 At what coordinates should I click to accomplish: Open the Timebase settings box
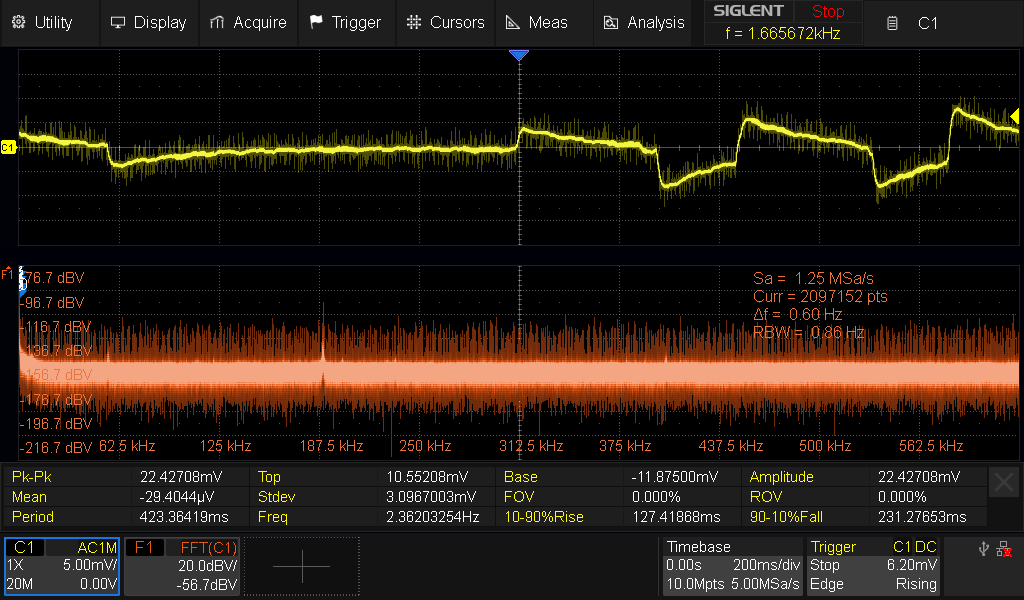(732, 566)
